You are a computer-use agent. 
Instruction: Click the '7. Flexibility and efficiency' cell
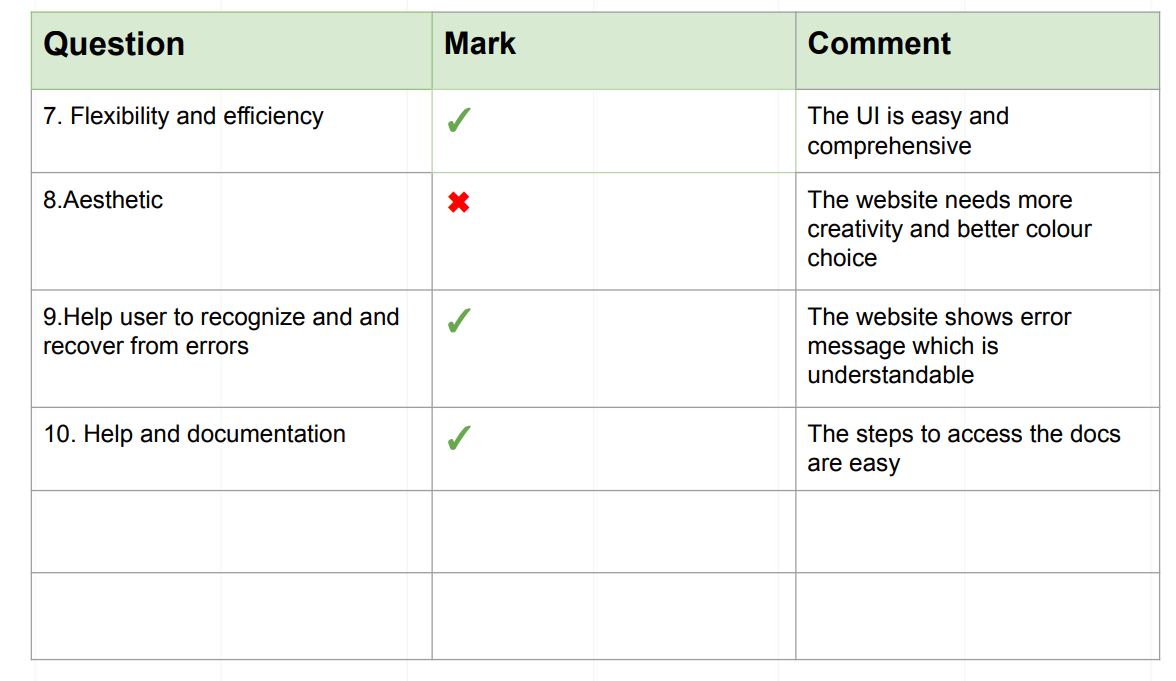(x=232, y=131)
